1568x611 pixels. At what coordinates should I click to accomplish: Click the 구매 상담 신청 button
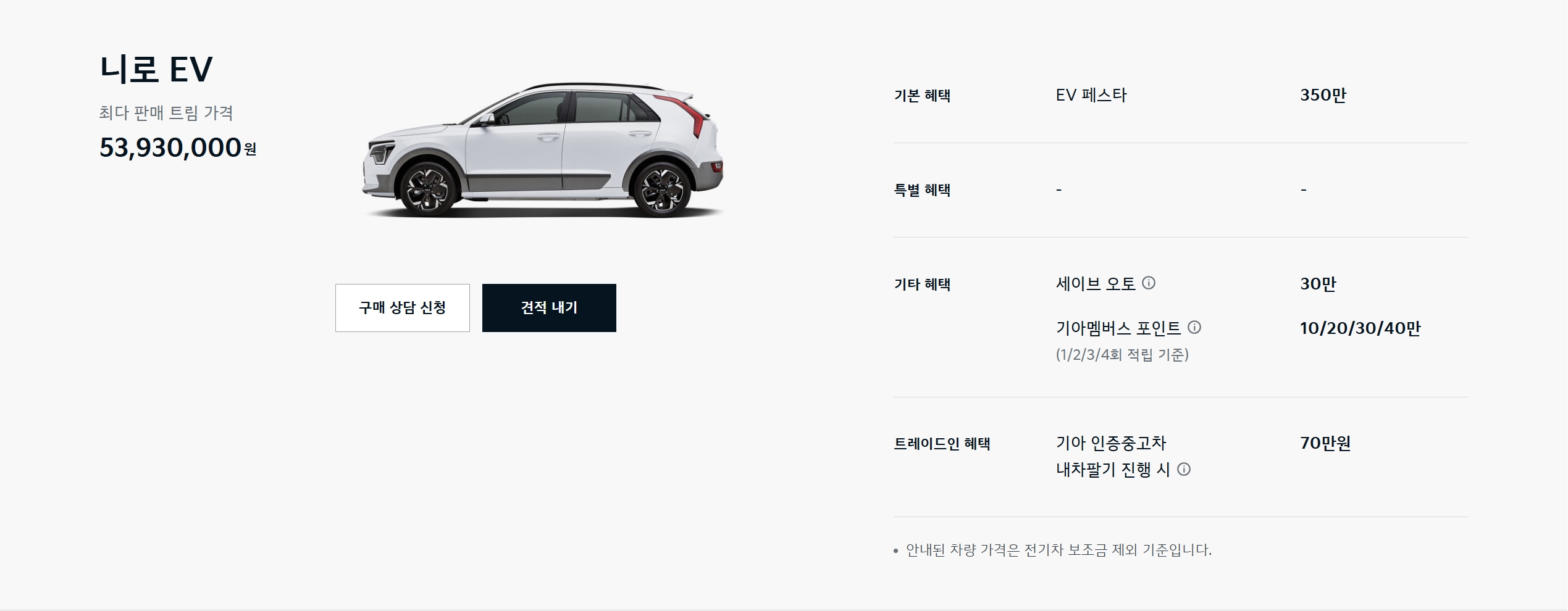point(403,308)
